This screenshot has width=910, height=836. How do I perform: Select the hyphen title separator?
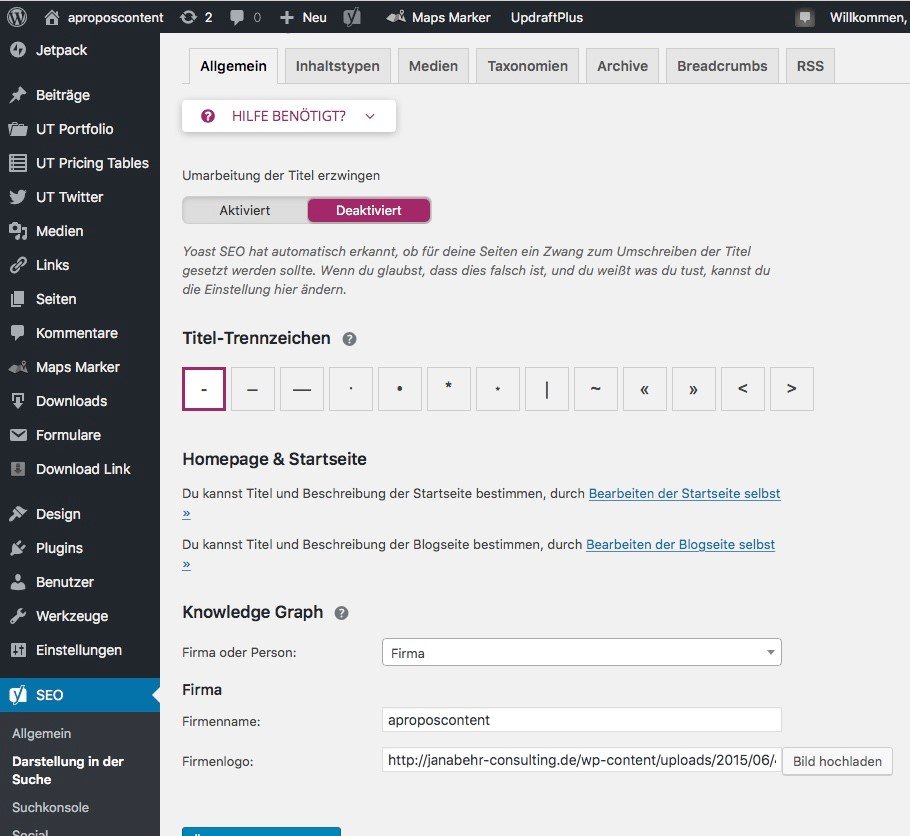[x=204, y=389]
